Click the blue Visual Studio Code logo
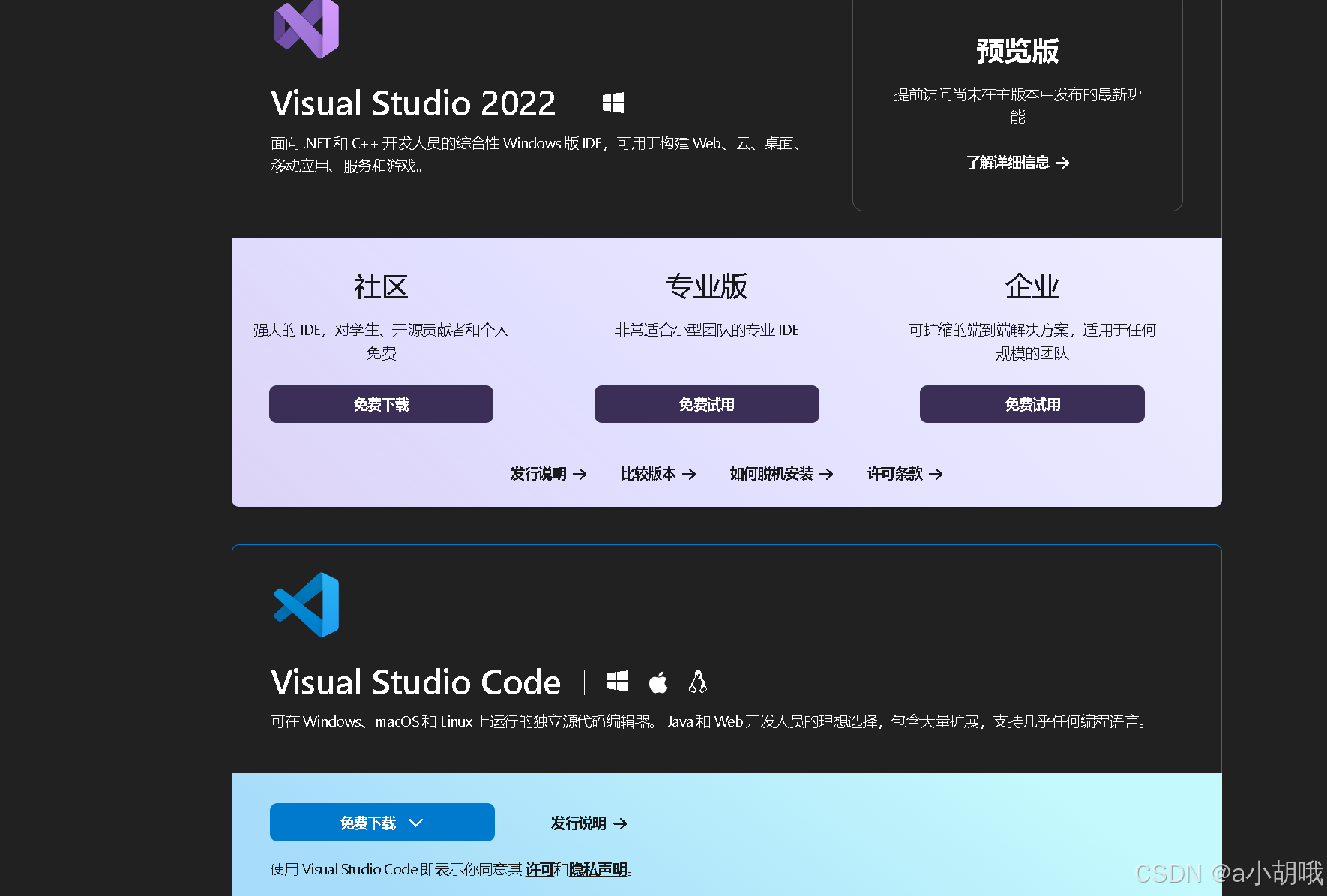 [306, 604]
